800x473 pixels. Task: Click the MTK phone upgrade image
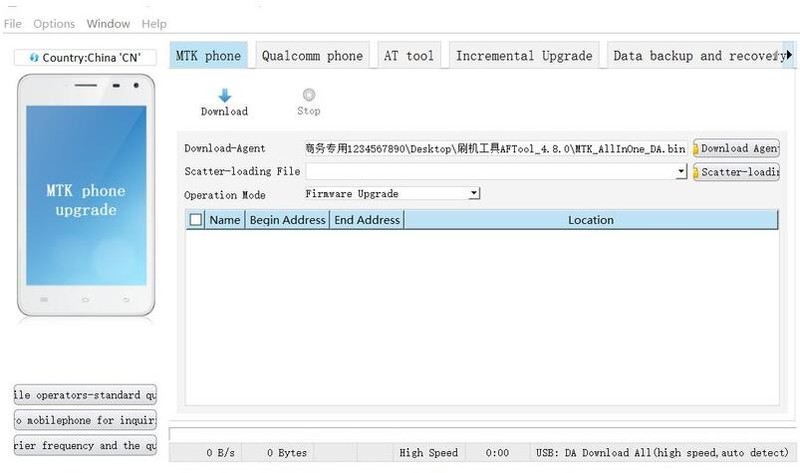86,195
